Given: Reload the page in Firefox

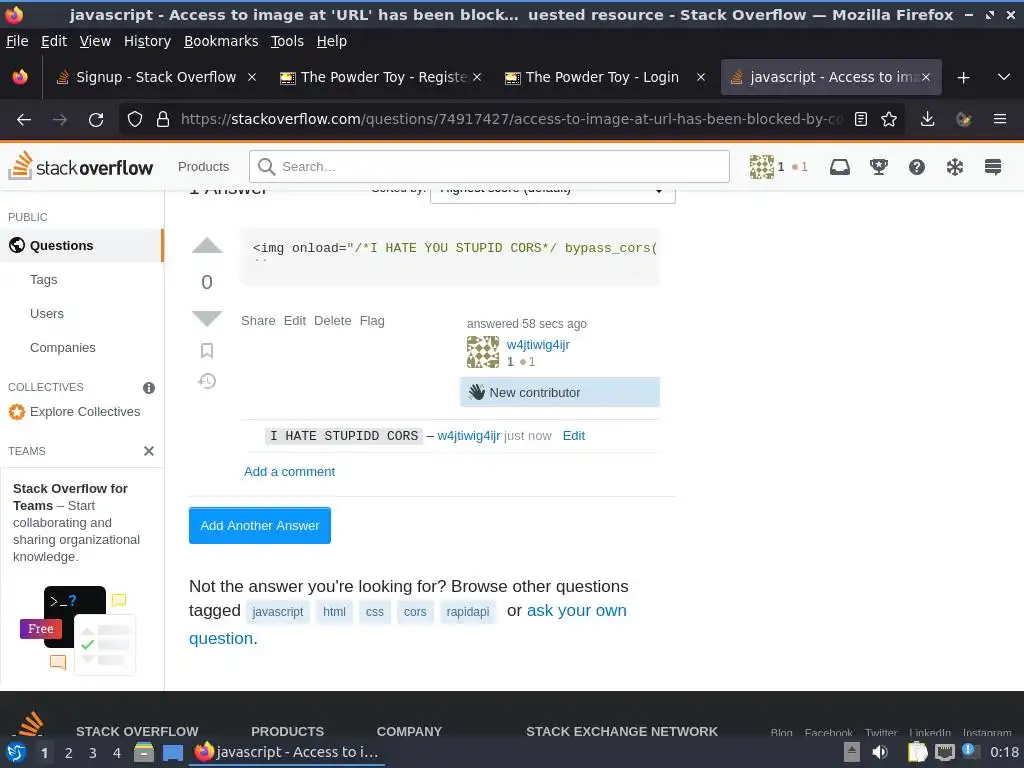Looking at the screenshot, I should (96, 120).
